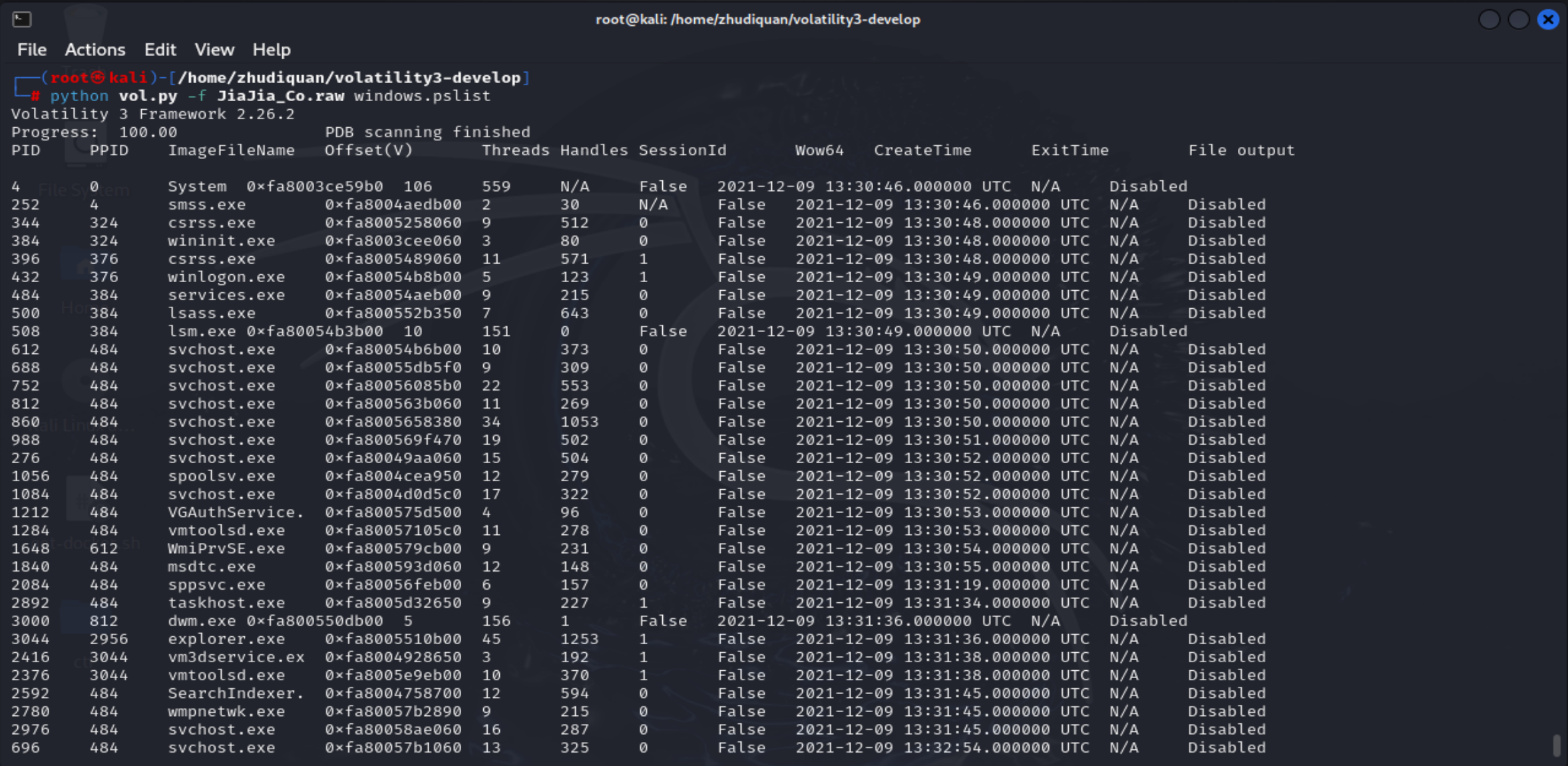This screenshot has height=766, width=1568.
Task: Click 'Volatility 3 Framework 2.26.2' line
Action: click(152, 114)
